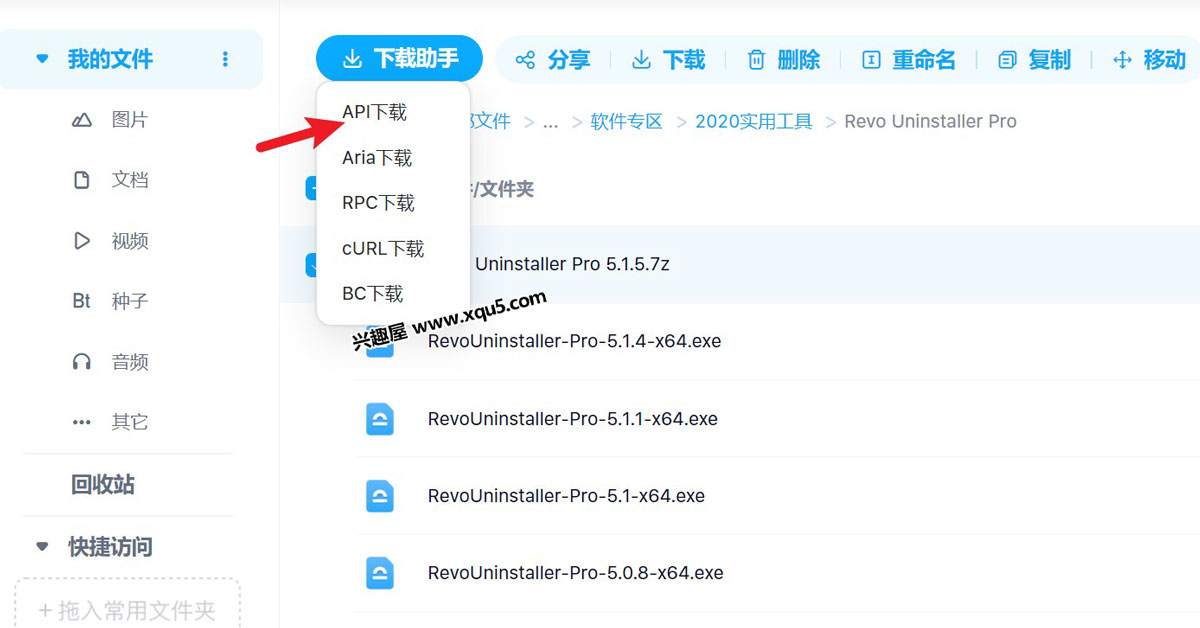Viewport: 1200px width, 628px height.
Task: Click the play icon beside 视频
Action: (x=82, y=241)
